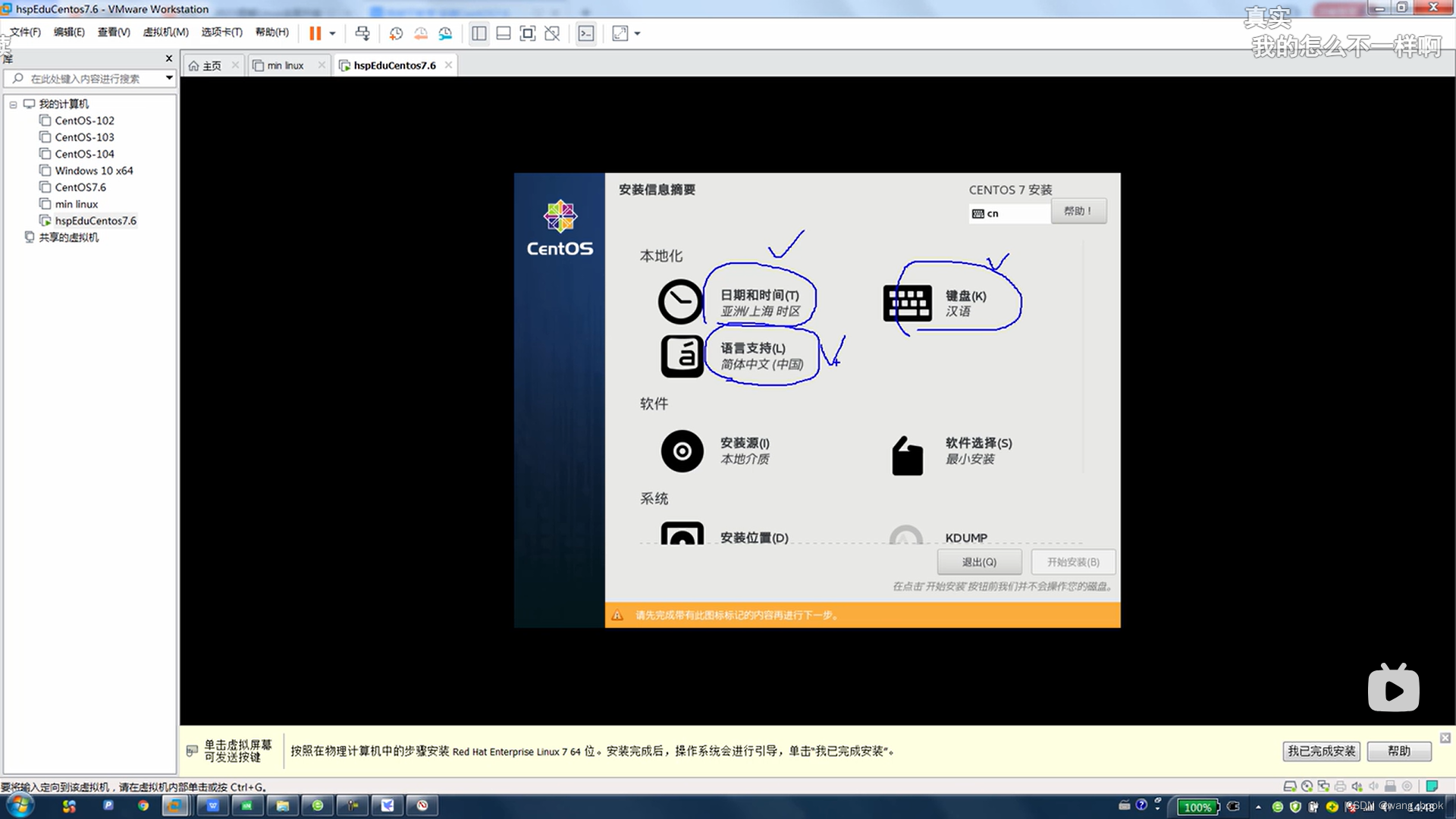Image resolution: width=1456 pixels, height=819 pixels.
Task: Open the Snapshot Manager wrench-clock icon
Action: tap(445, 33)
